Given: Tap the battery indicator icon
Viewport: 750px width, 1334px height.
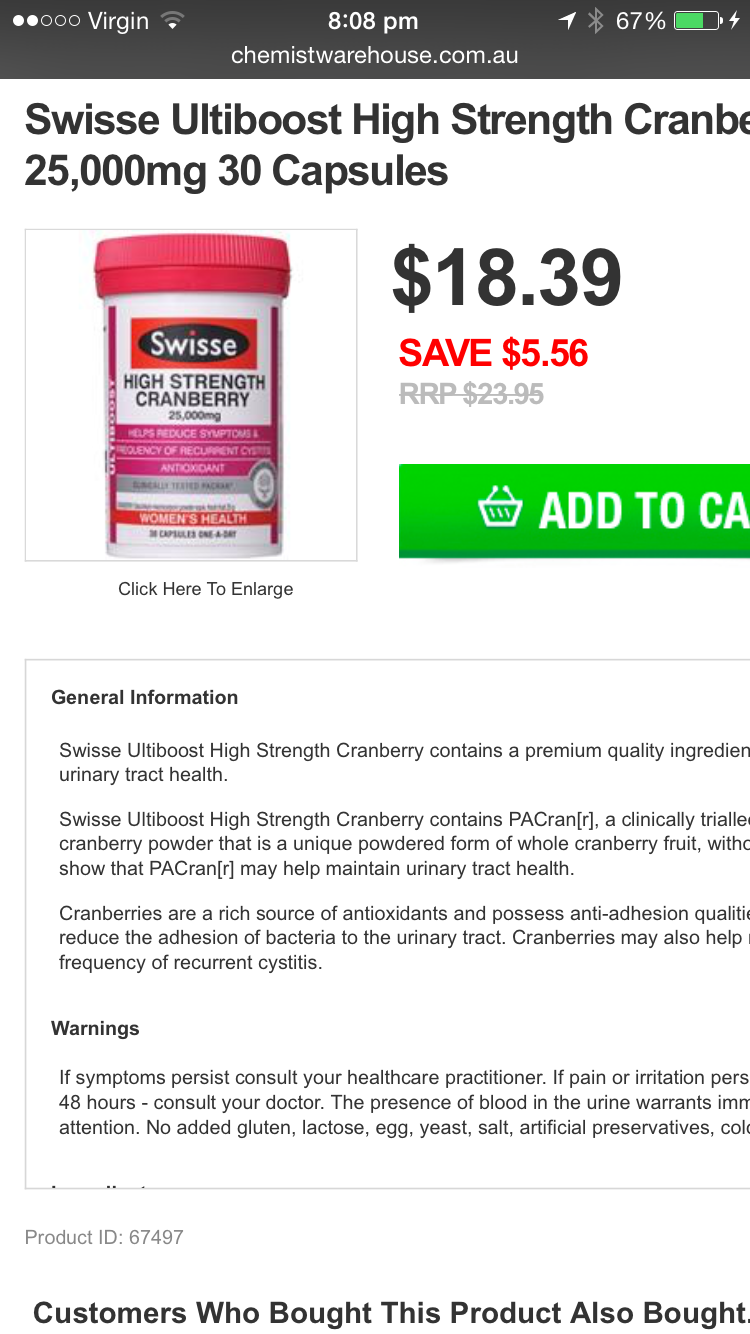Looking at the screenshot, I should click(x=697, y=20).
